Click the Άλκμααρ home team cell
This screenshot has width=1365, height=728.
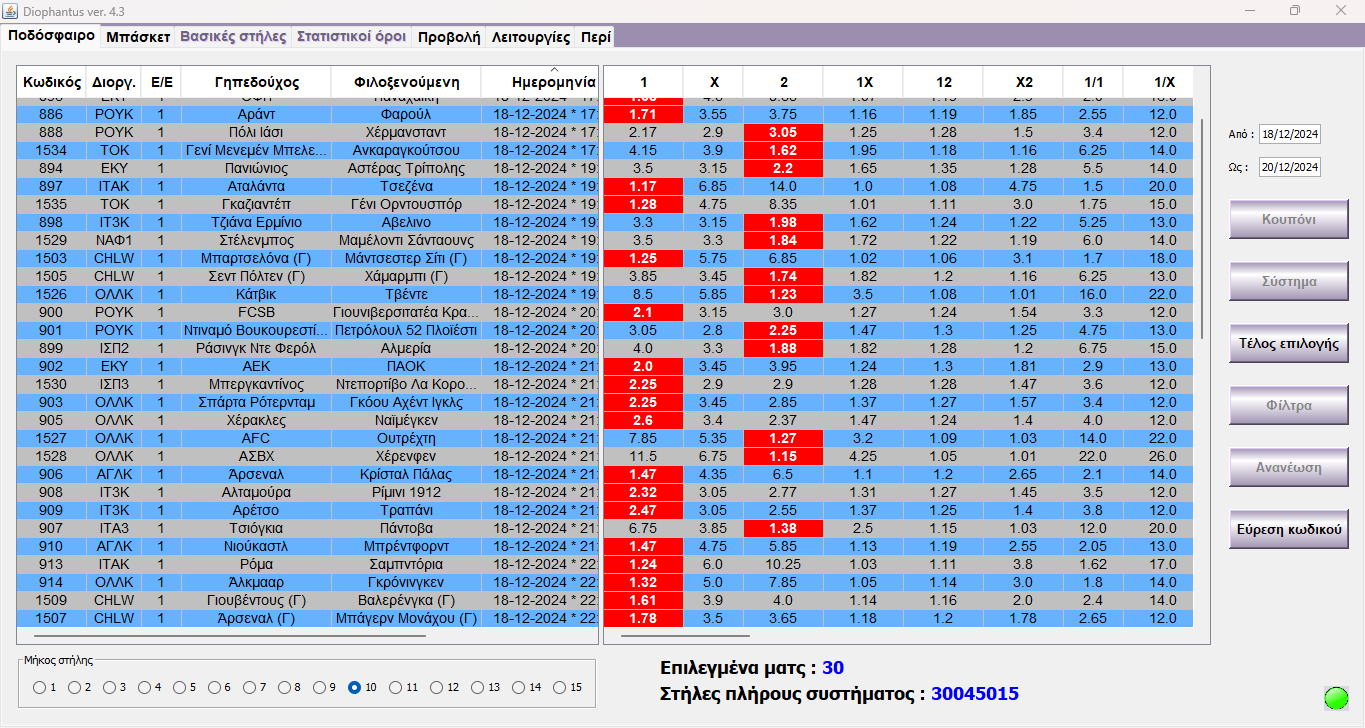click(x=256, y=582)
